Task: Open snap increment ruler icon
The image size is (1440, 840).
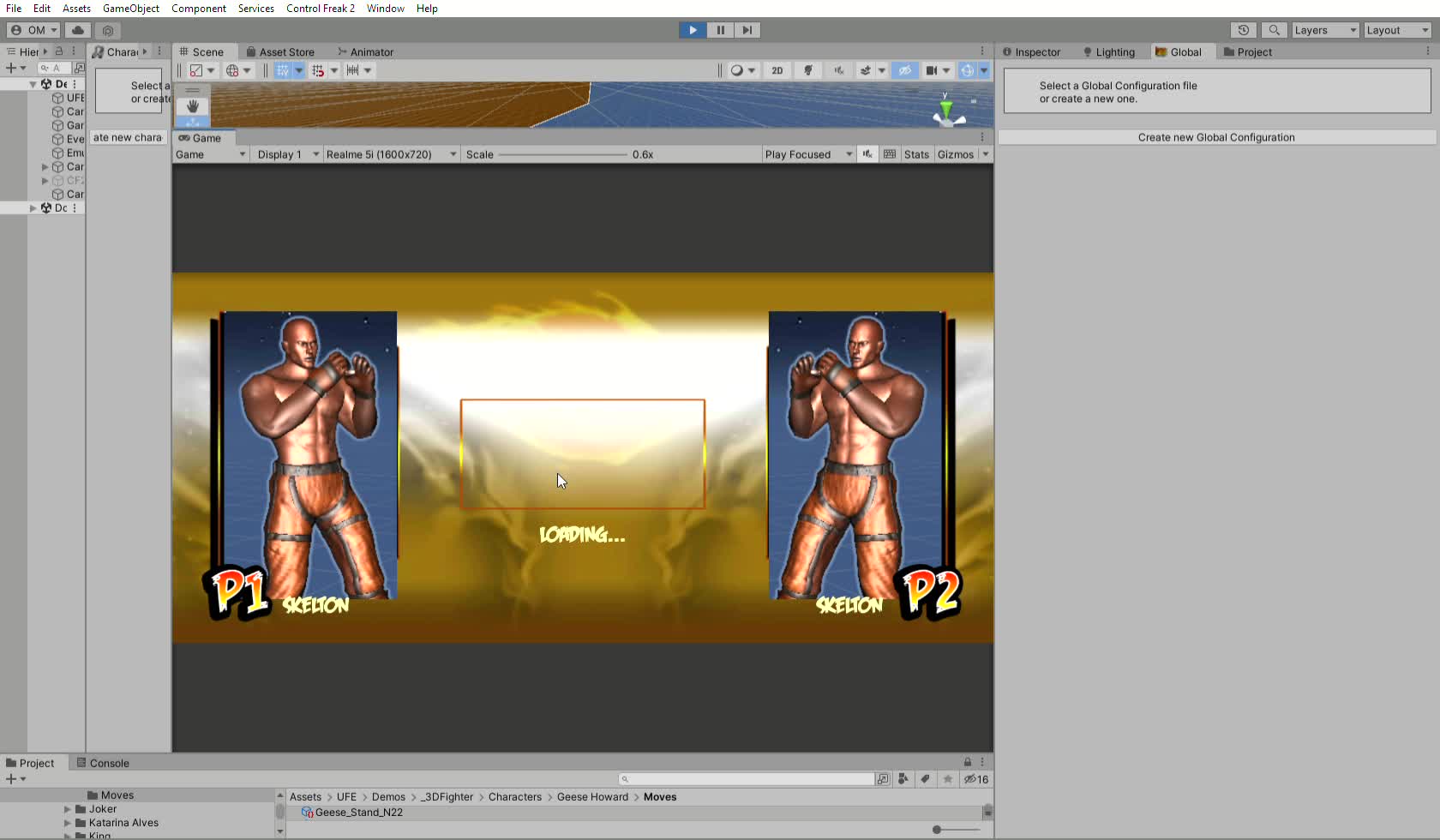Action: [353, 71]
